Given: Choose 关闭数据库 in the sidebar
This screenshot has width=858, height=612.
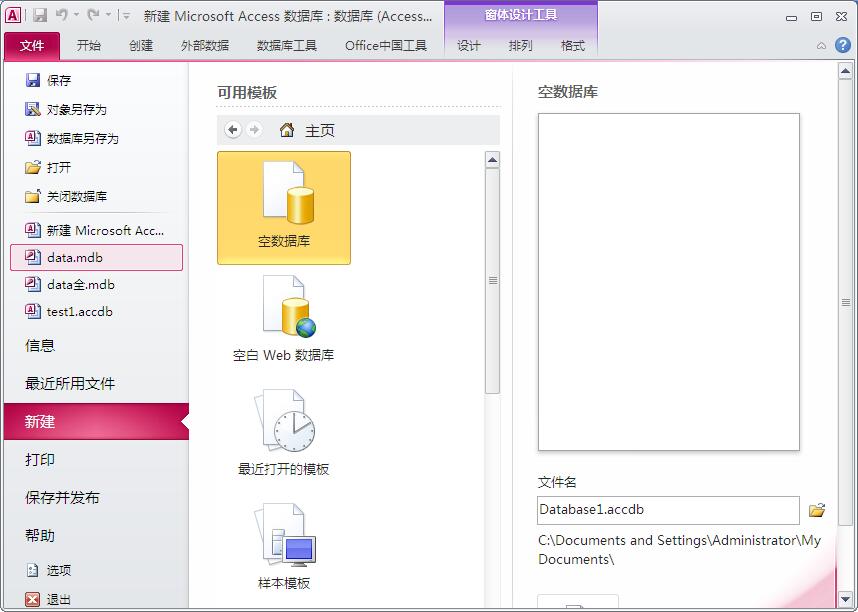Looking at the screenshot, I should pos(66,197).
